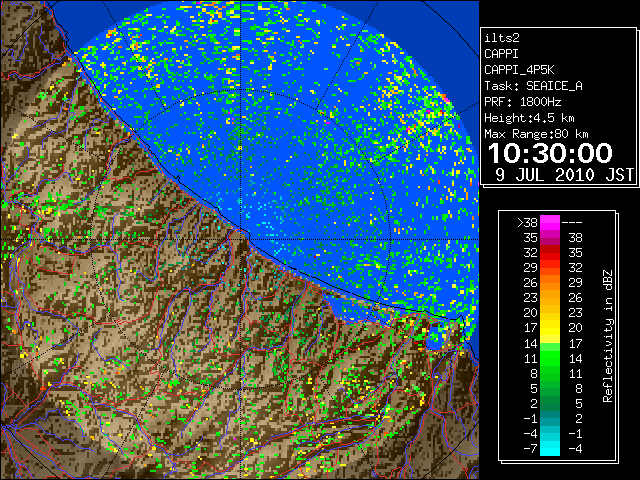Click the 10:30:00 timestamp
The image size is (640, 480).
point(550,153)
